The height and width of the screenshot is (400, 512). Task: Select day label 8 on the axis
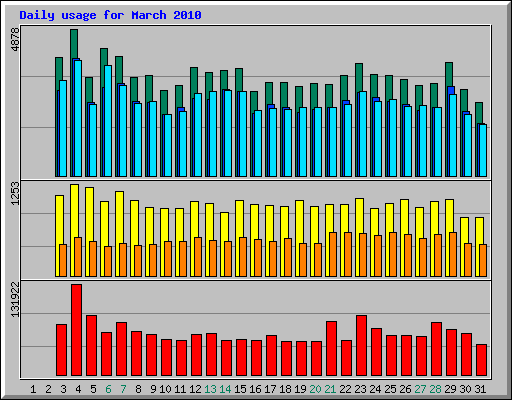(138, 389)
